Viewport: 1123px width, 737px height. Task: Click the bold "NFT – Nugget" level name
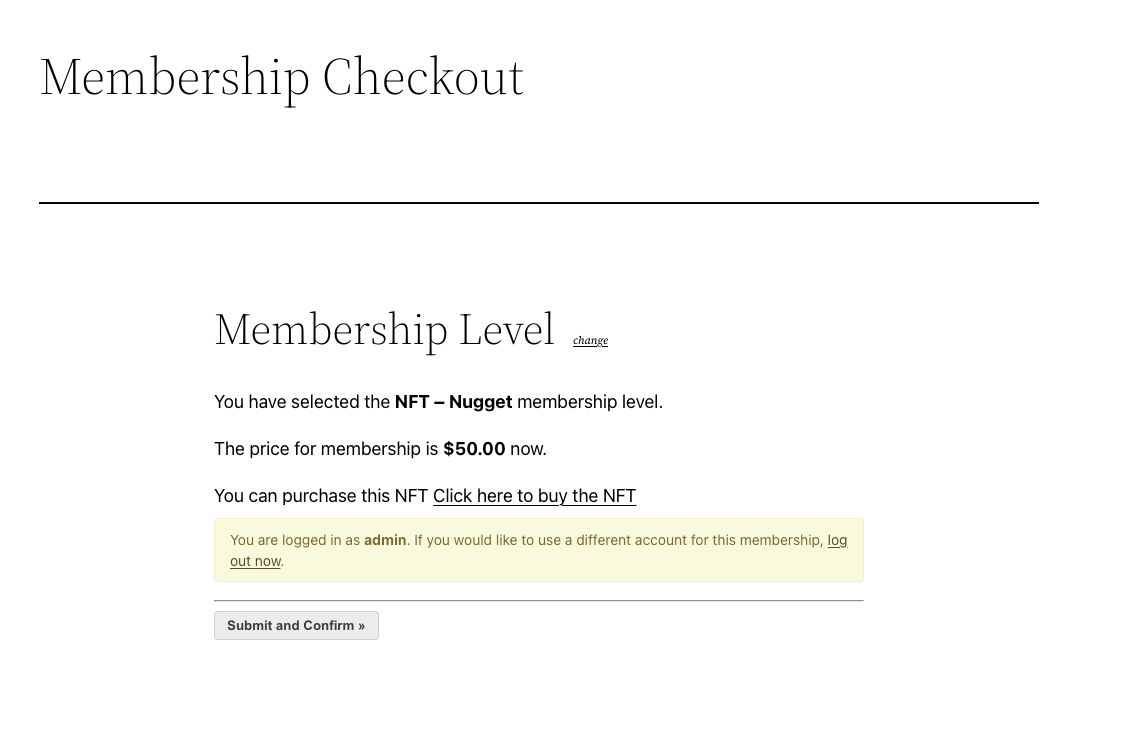453,402
